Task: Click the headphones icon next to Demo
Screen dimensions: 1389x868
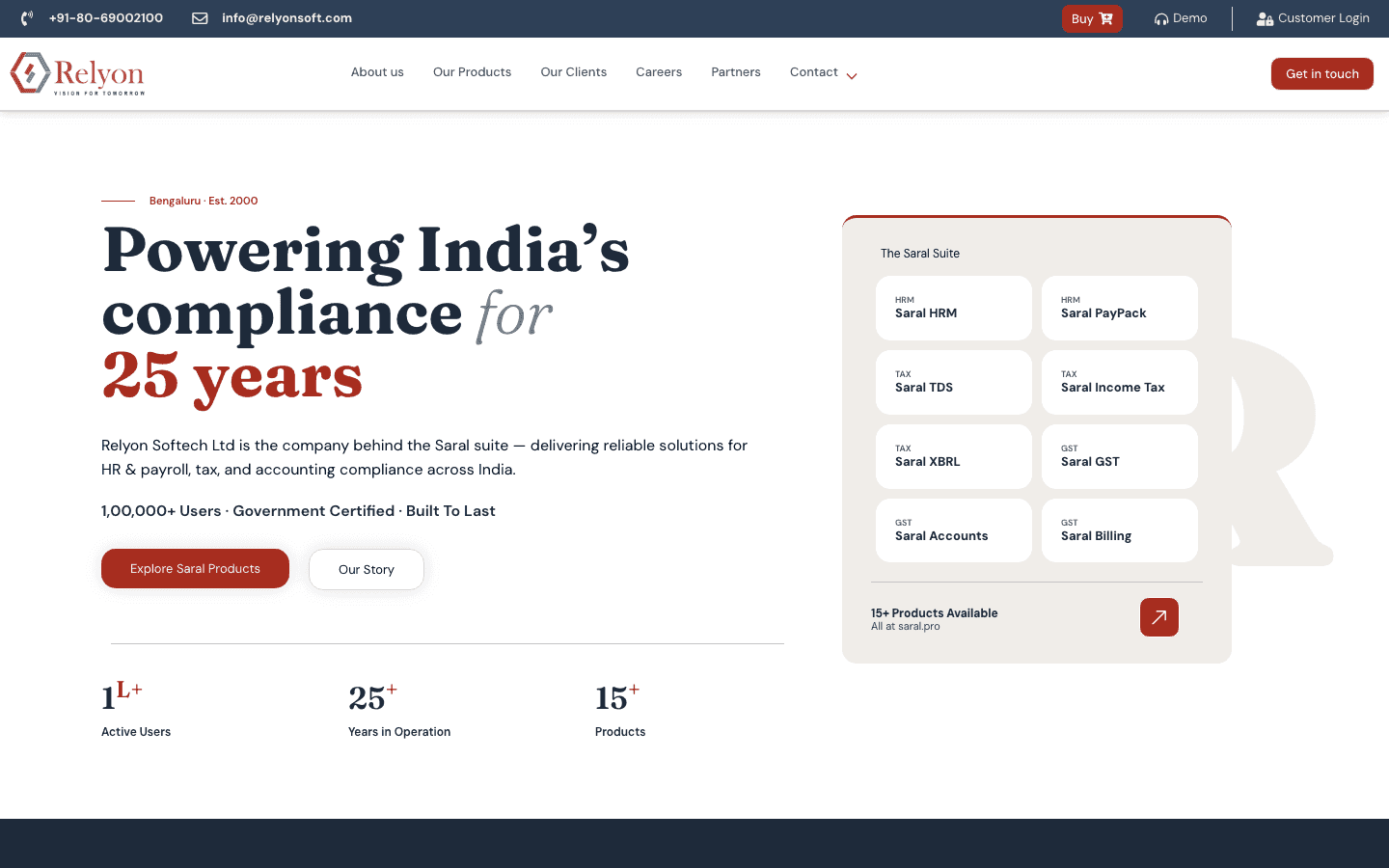Action: [x=1161, y=18]
